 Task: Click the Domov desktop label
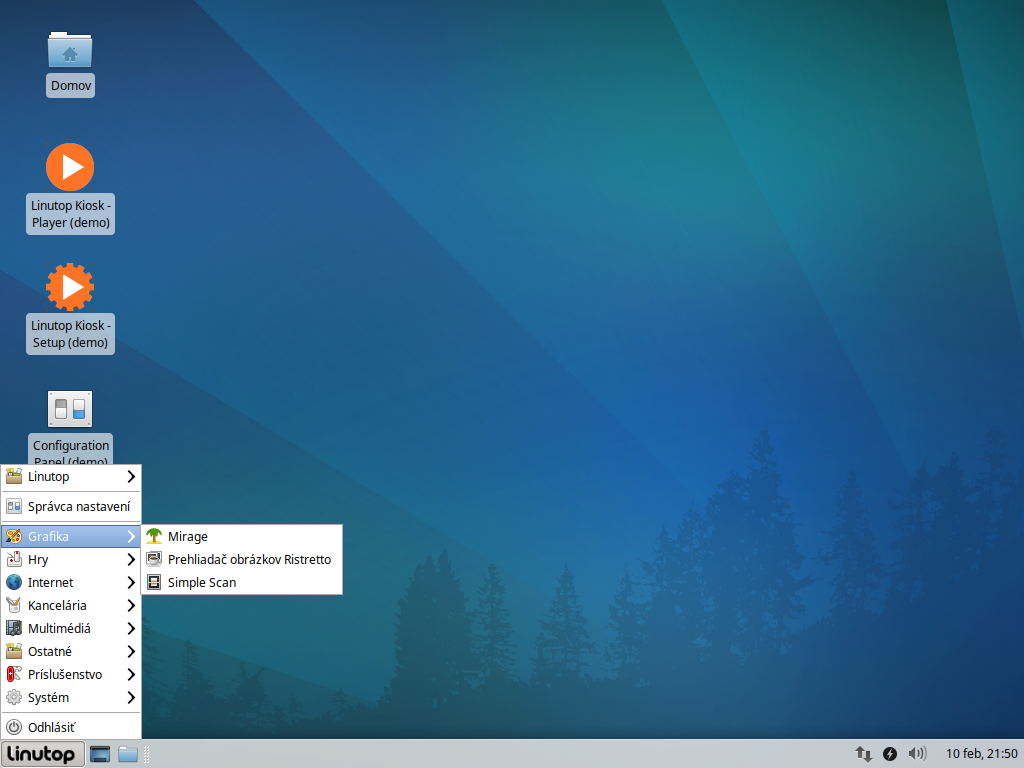(x=71, y=86)
